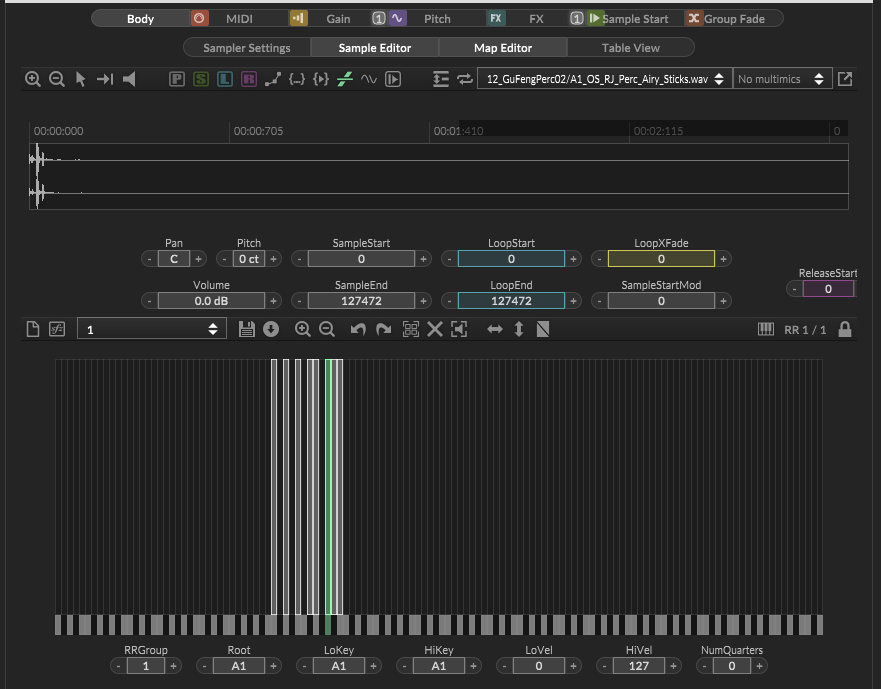
Task: Toggle the purple R release area button
Action: pos(249,79)
